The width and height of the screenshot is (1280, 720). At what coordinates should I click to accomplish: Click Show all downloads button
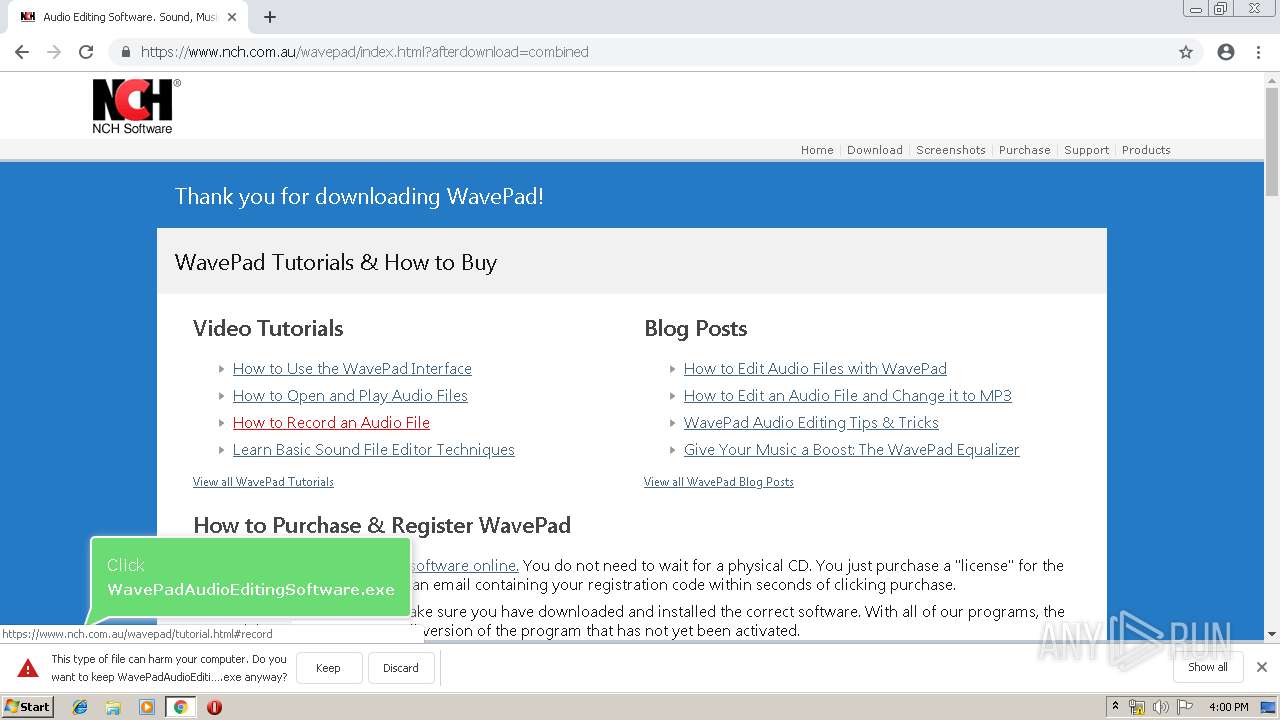click(1208, 667)
